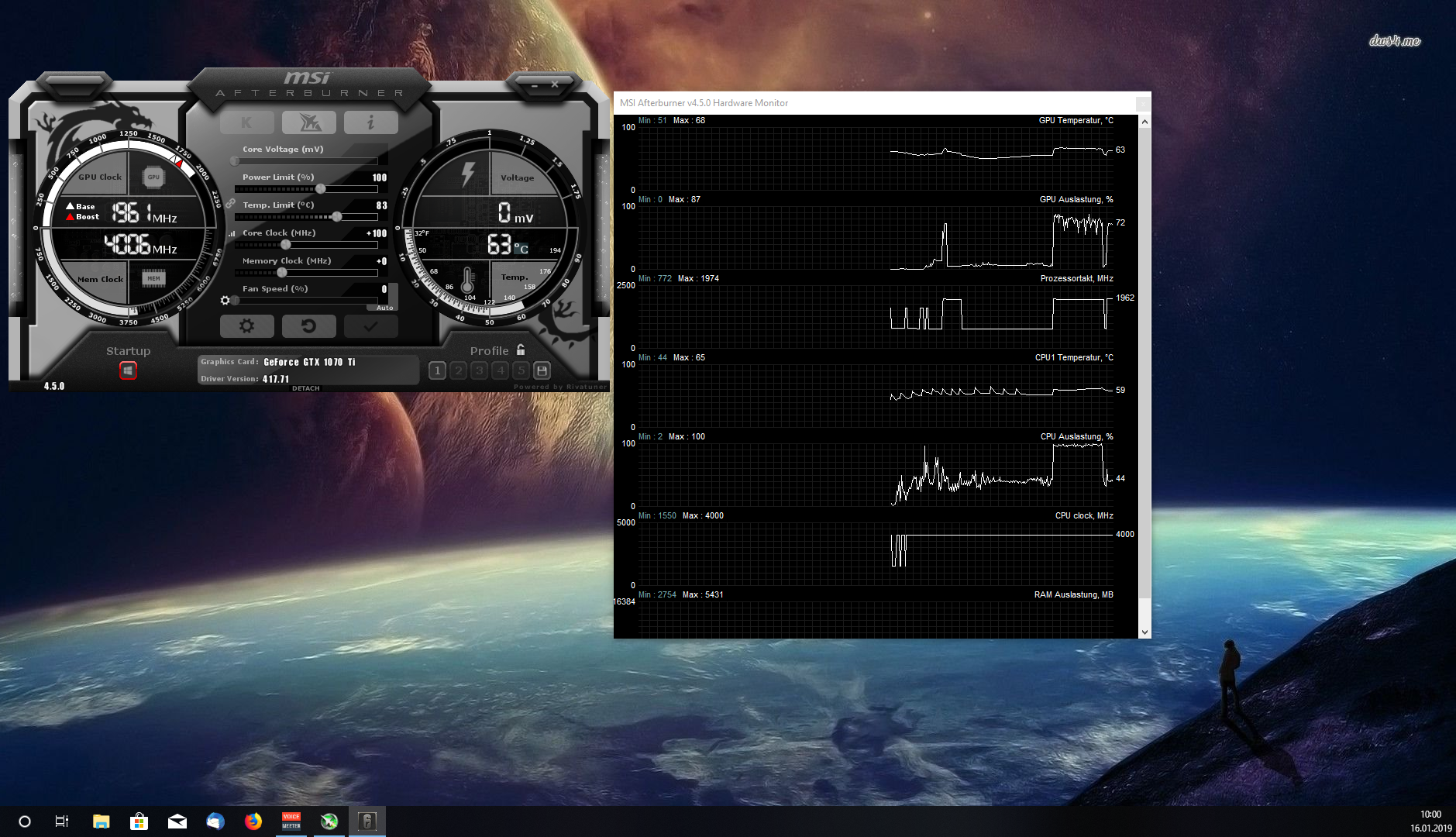Click the Memory Clock slider handle
1456x837 pixels.
[x=282, y=273]
